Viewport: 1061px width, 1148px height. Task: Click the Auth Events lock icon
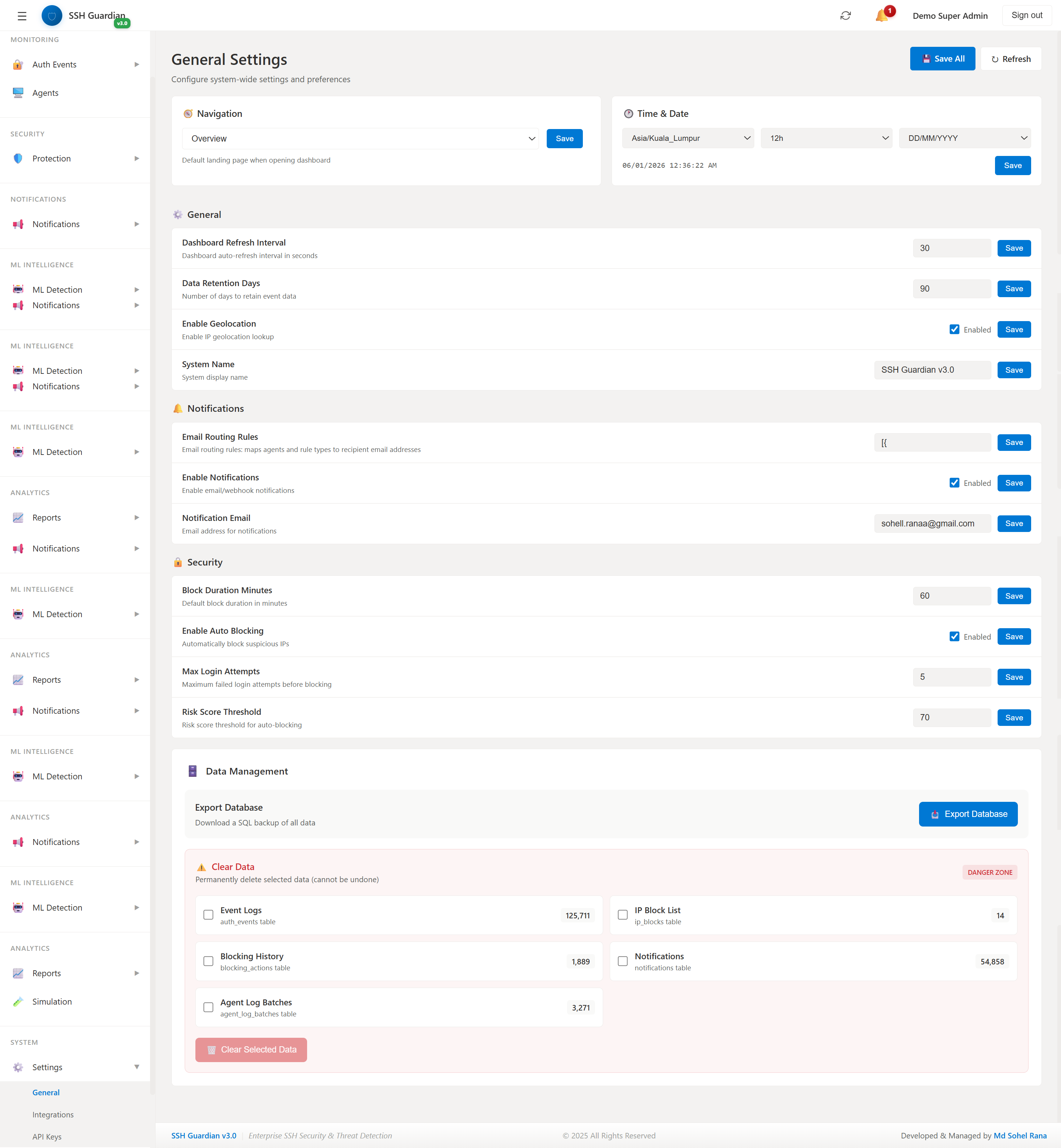(18, 64)
